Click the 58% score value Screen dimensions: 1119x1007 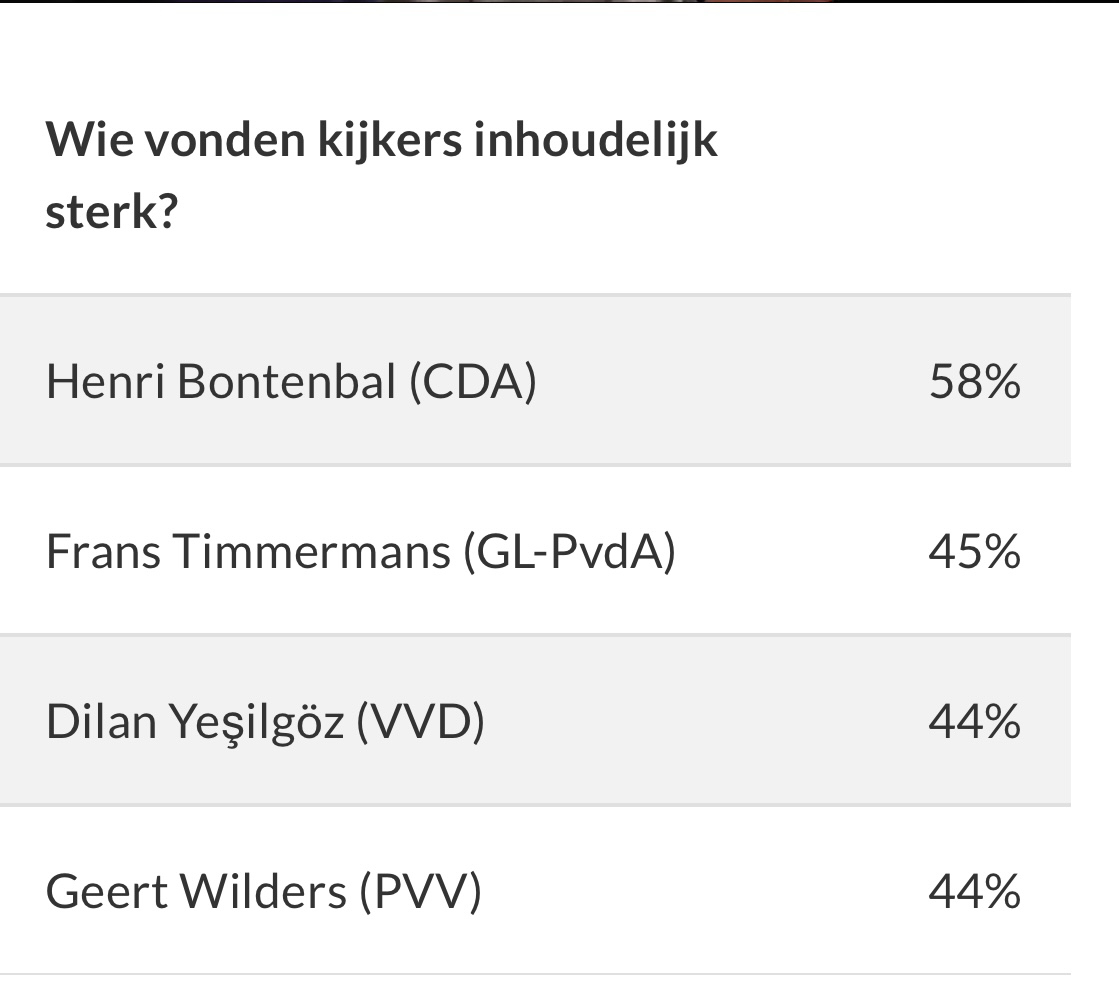pyautogui.click(x=974, y=381)
